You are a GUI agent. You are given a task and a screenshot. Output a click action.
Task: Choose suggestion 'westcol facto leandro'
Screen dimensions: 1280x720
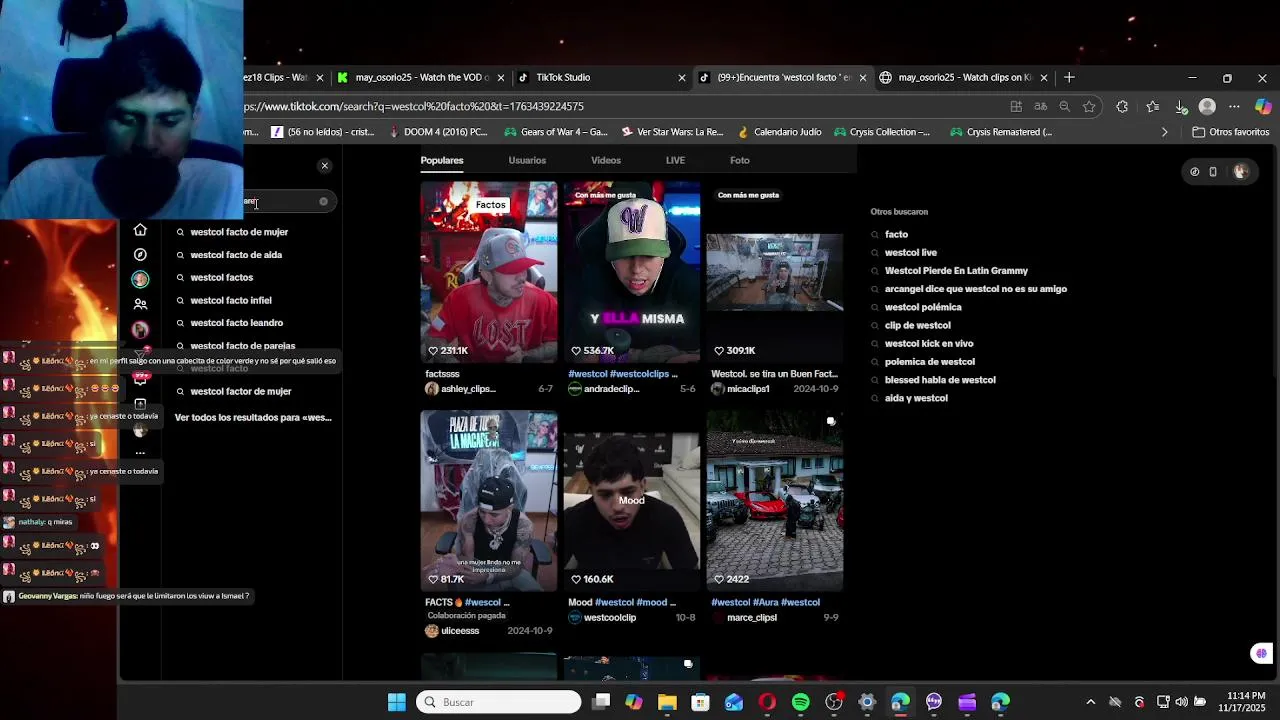pos(237,323)
